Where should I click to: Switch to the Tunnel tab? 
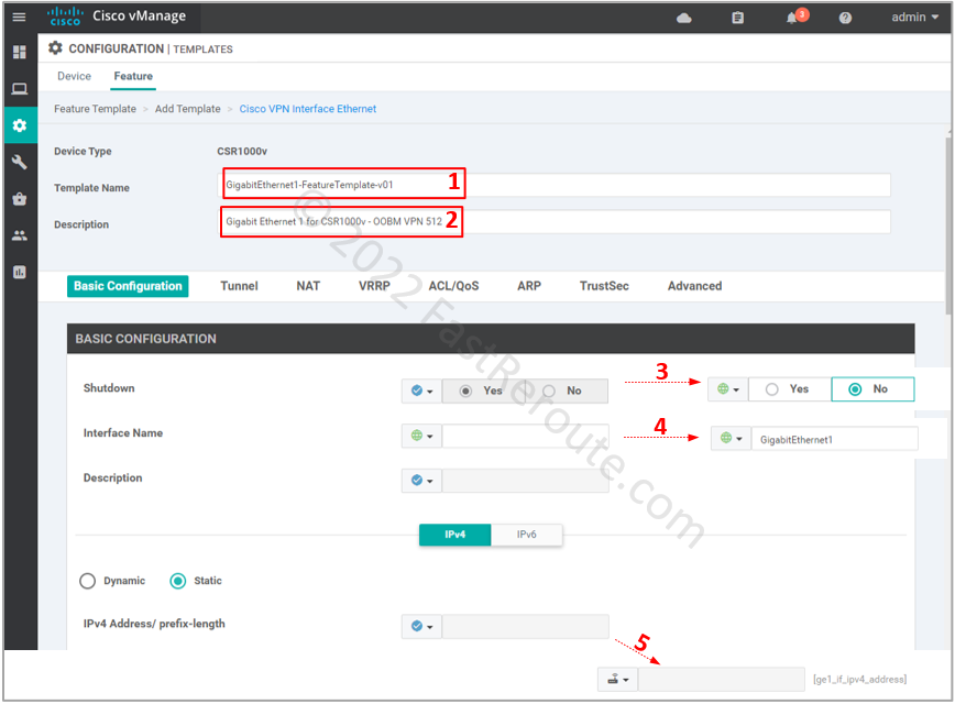[x=239, y=286]
